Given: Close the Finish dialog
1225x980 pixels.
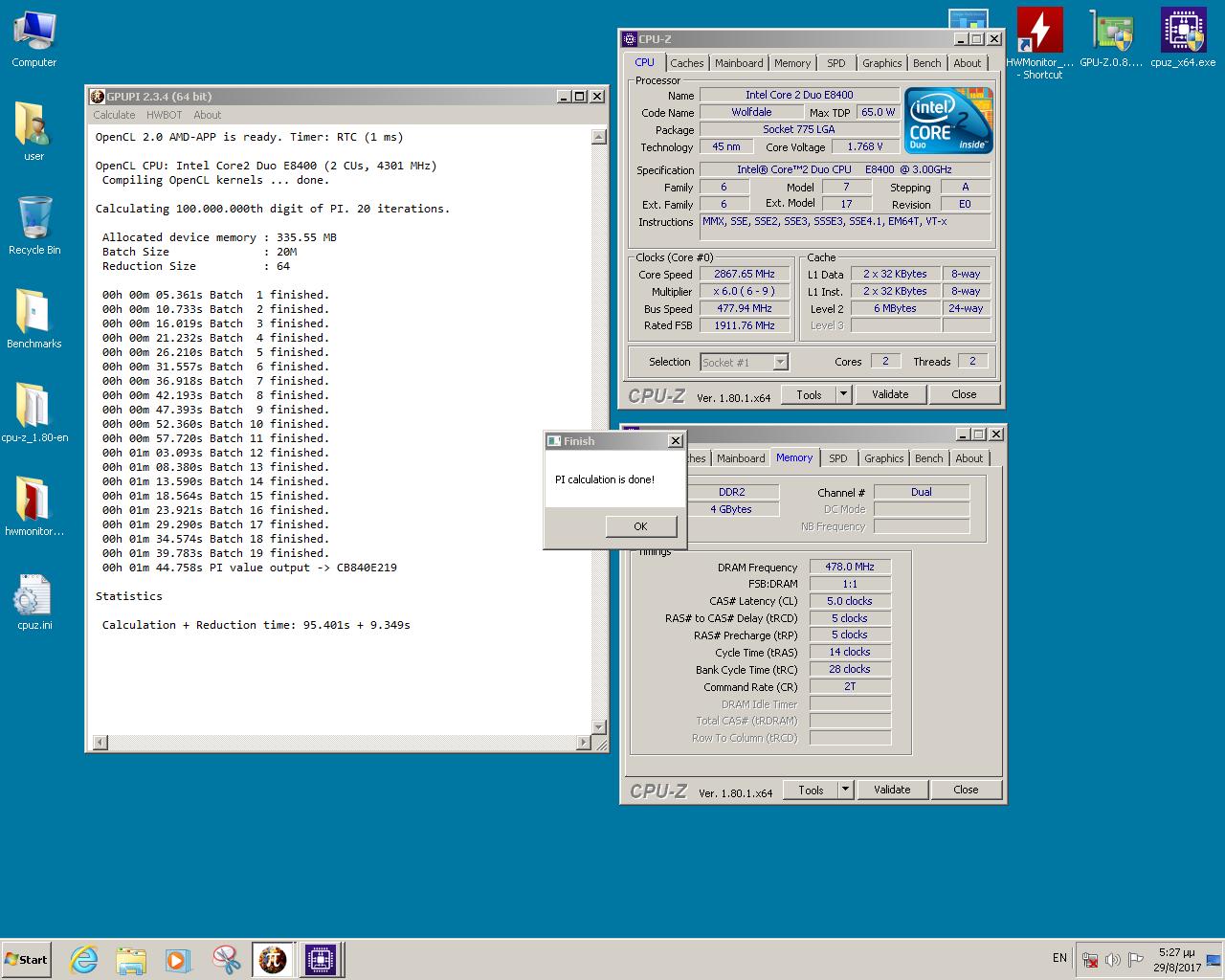Looking at the screenshot, I should (675, 441).
